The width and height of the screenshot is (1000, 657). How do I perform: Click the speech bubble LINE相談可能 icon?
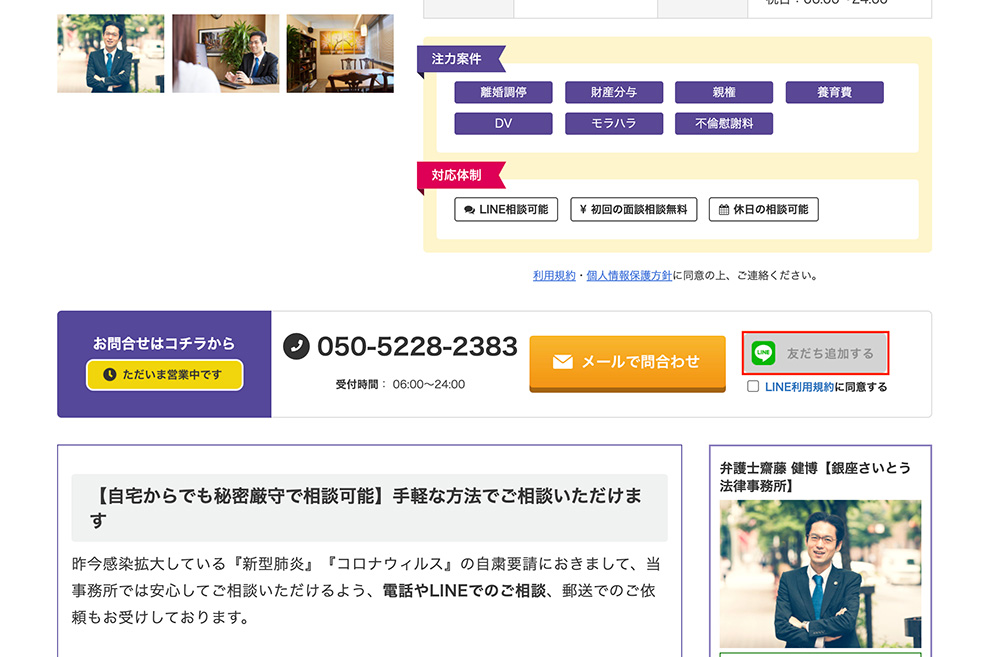coord(469,210)
